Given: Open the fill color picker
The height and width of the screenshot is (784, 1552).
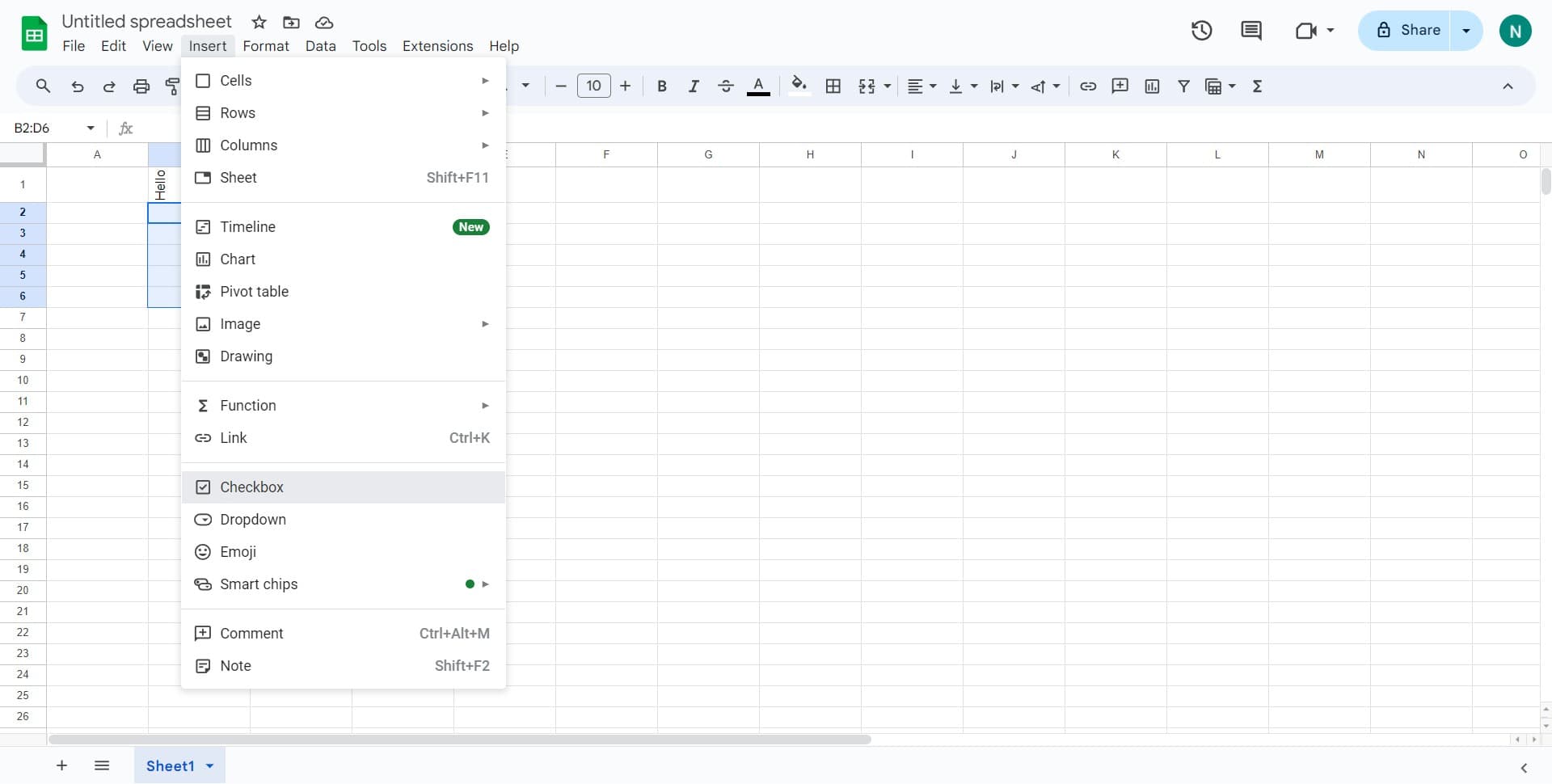Looking at the screenshot, I should click(x=799, y=86).
